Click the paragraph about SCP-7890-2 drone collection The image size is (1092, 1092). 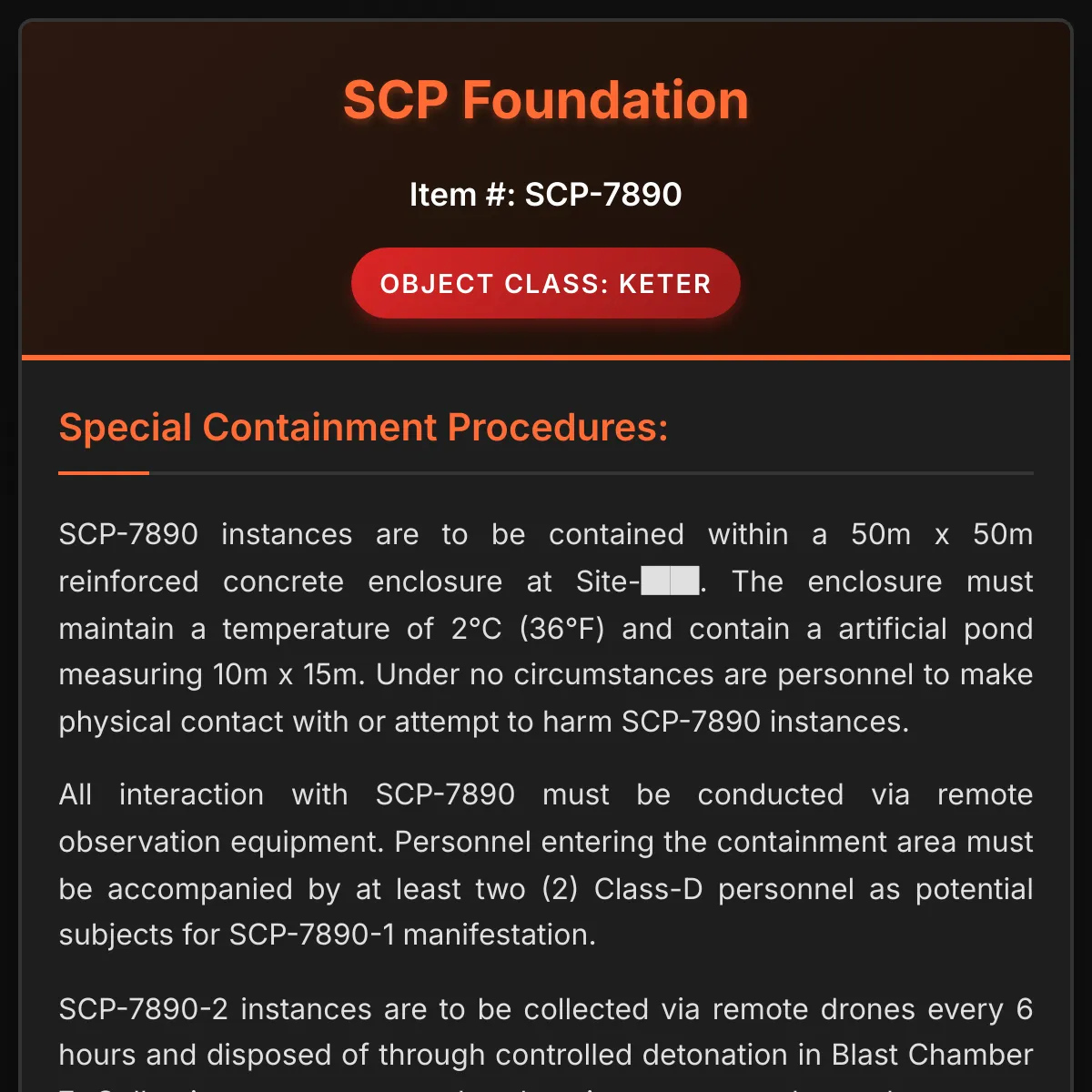tap(545, 1032)
